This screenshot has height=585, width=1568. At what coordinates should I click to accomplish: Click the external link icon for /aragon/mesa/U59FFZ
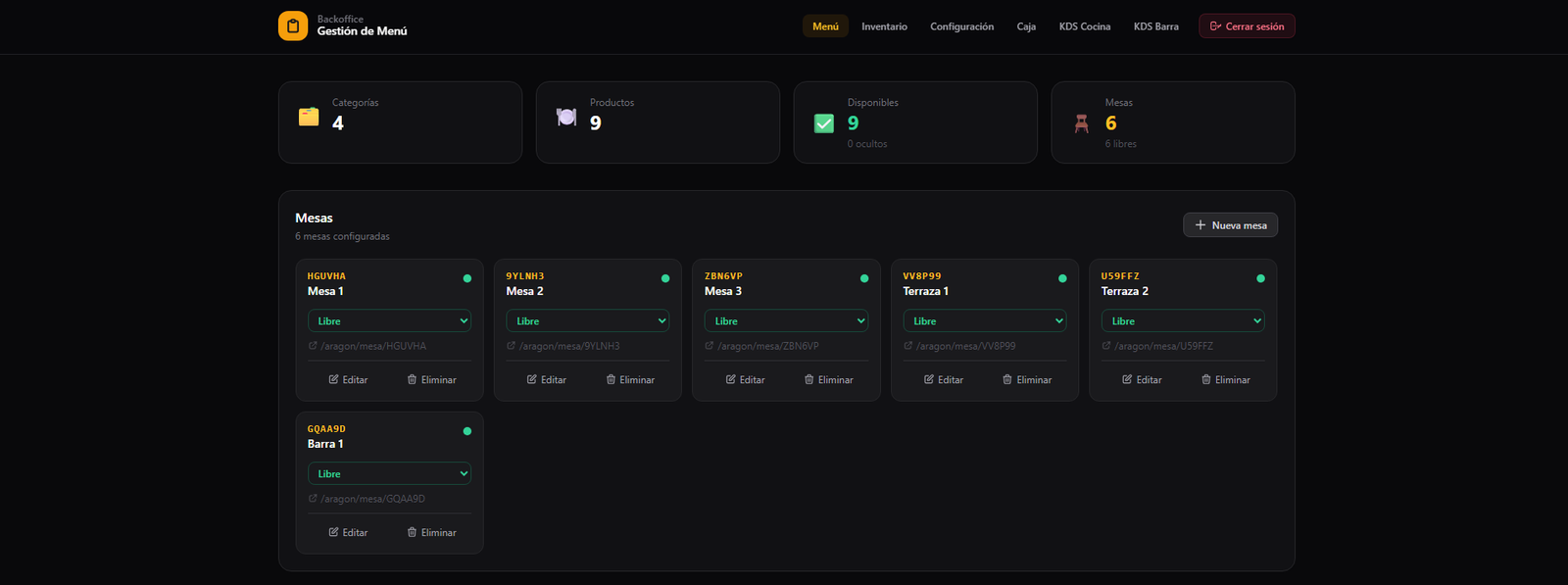point(1106,346)
